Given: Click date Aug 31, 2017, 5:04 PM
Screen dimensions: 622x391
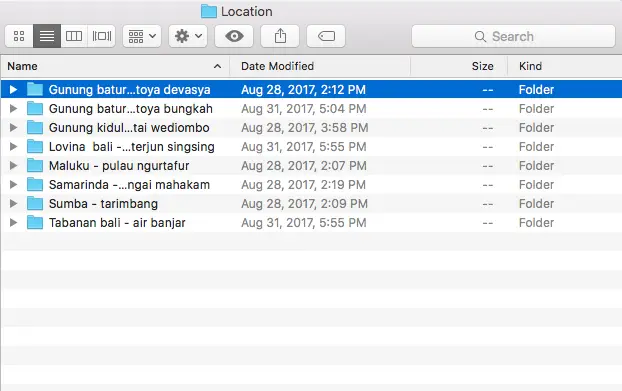Looking at the screenshot, I should (x=304, y=109).
